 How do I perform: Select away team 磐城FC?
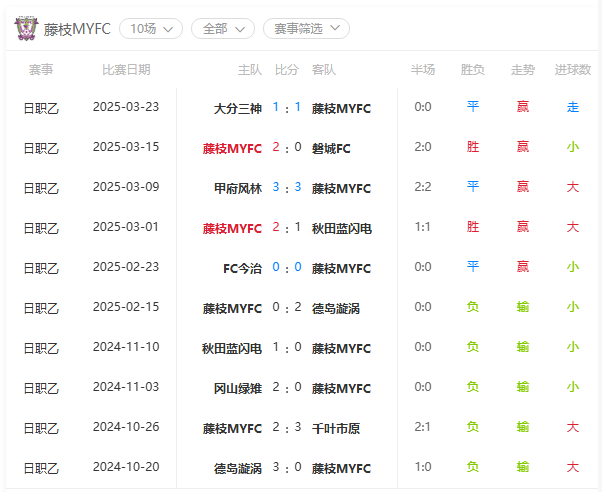coord(331,149)
